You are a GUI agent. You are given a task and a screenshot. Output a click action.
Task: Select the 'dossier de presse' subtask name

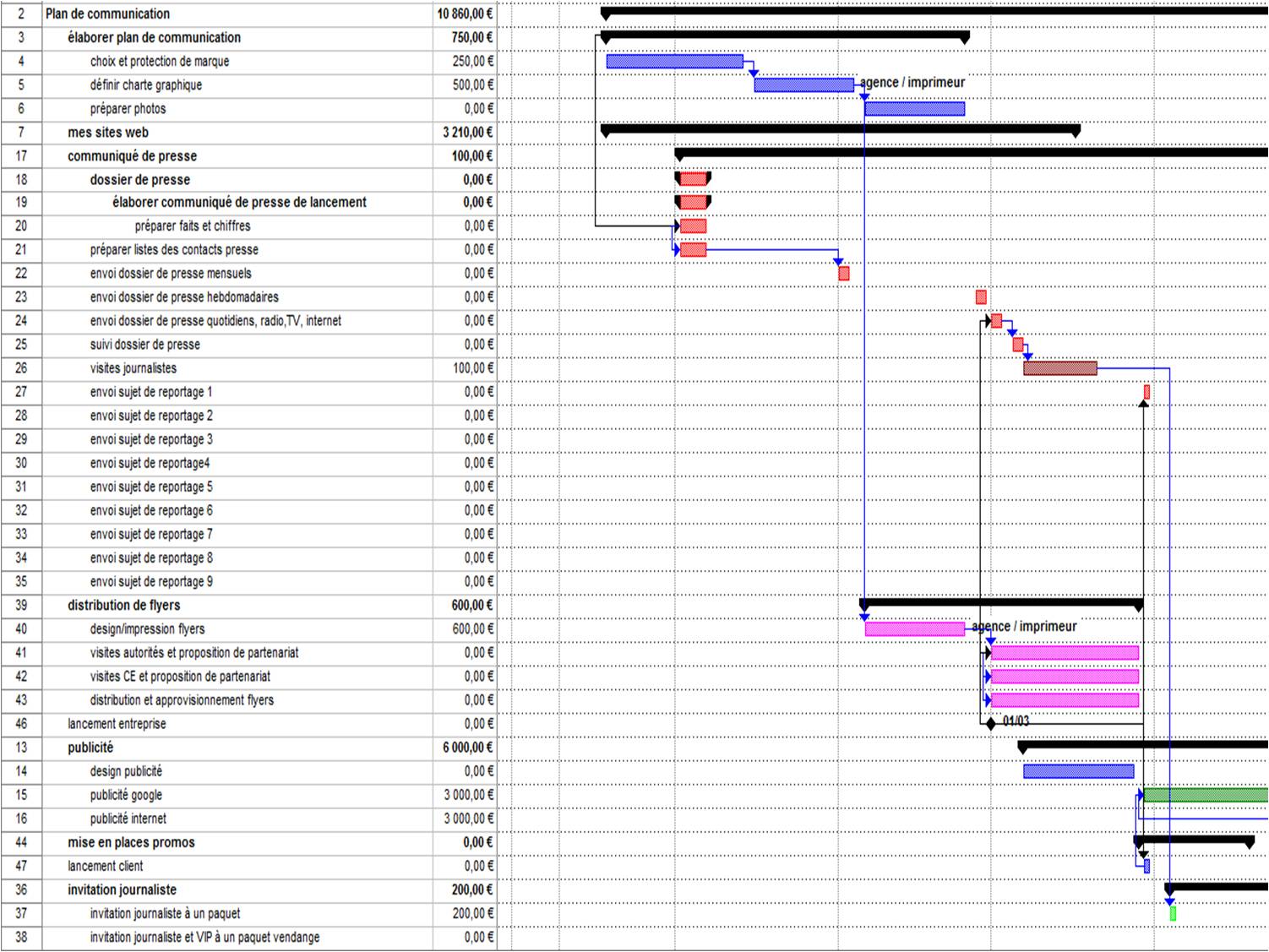tap(140, 179)
